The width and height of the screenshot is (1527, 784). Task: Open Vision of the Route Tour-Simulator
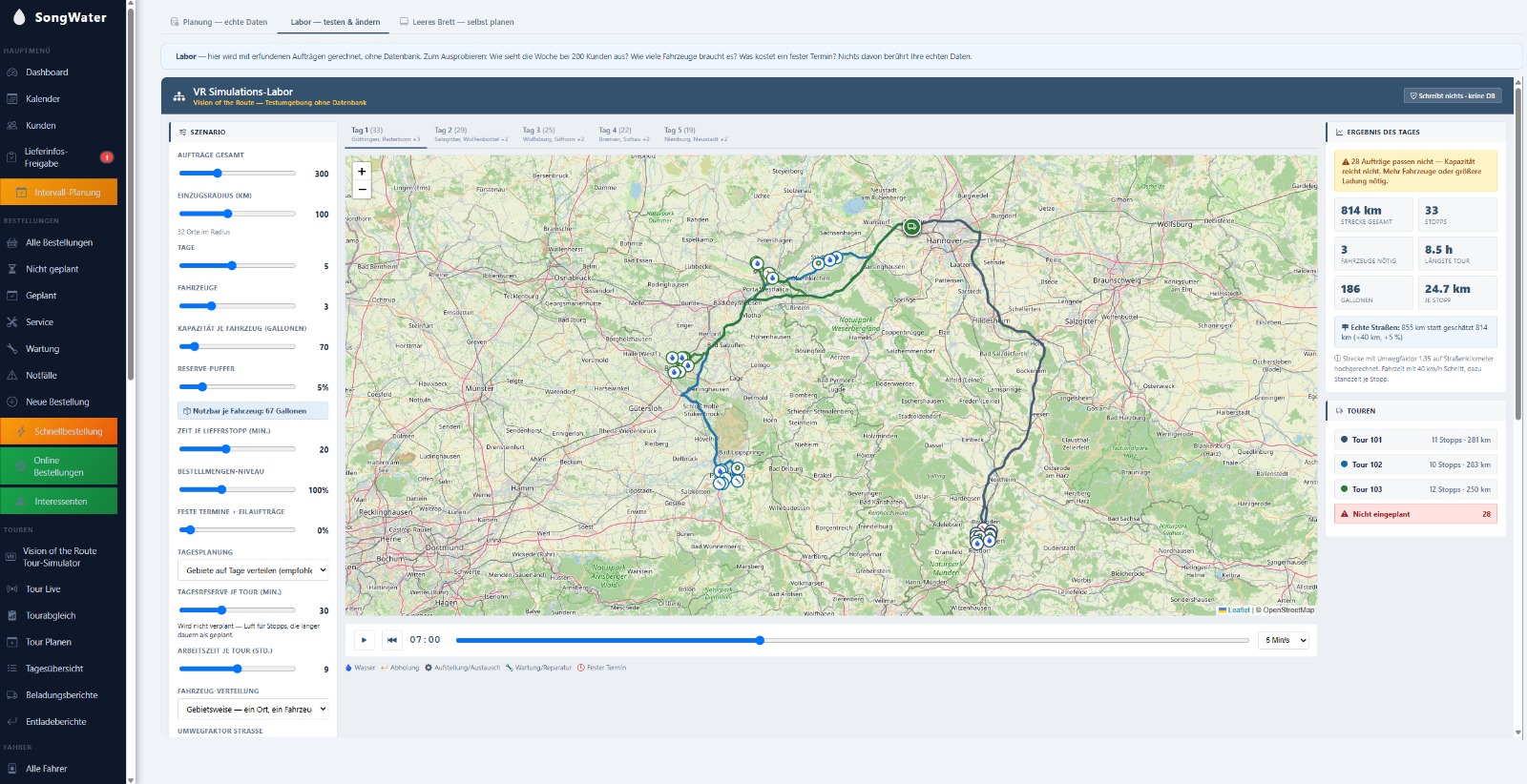pos(61,557)
